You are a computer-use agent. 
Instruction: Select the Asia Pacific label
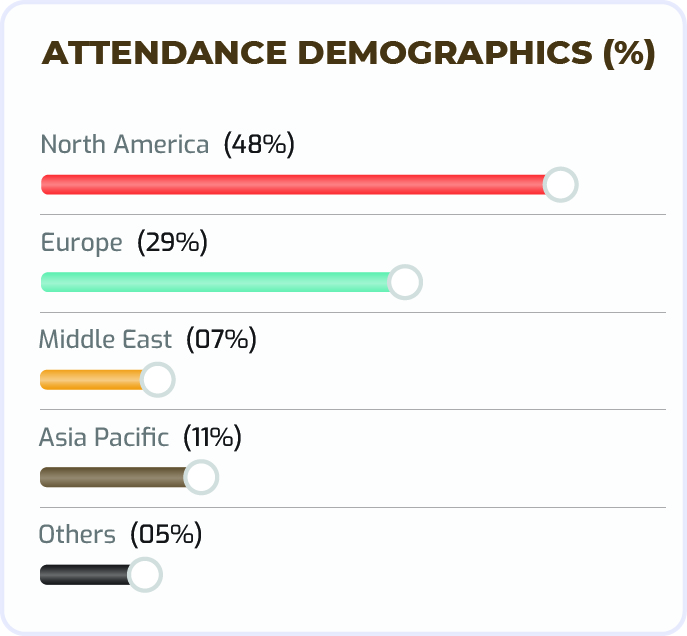[104, 437]
